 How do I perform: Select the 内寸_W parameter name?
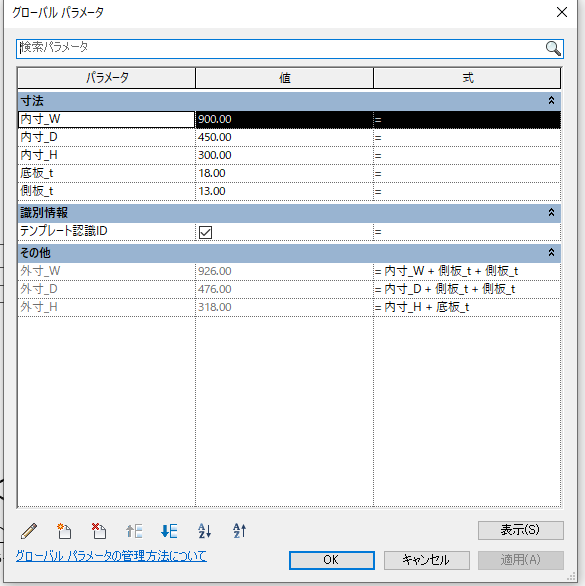(107, 119)
